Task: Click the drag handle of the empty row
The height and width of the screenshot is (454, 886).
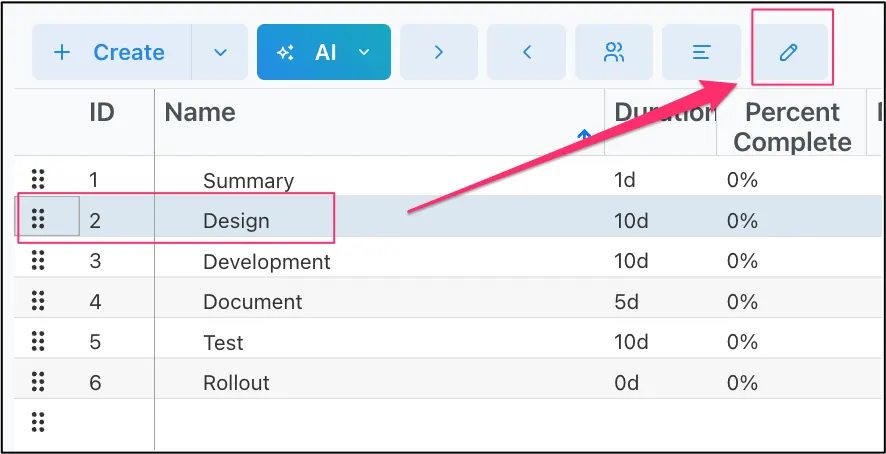Action: pos(38,422)
